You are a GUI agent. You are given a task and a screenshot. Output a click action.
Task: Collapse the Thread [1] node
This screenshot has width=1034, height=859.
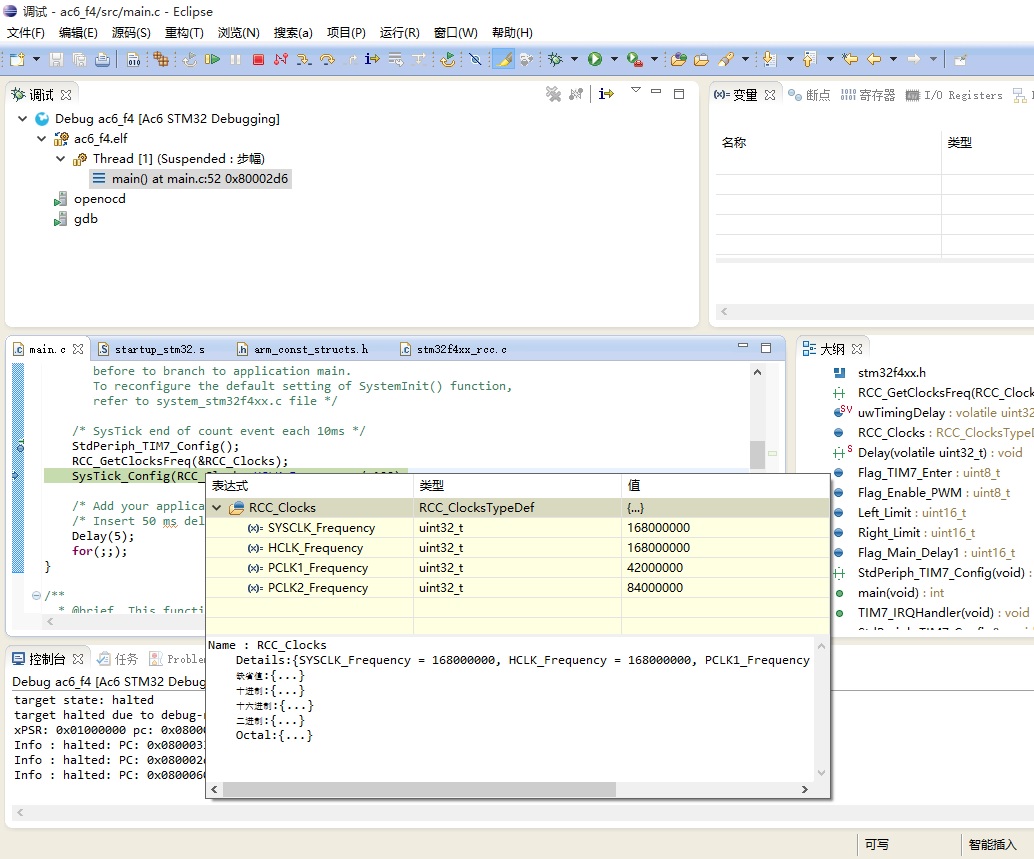click(61, 159)
